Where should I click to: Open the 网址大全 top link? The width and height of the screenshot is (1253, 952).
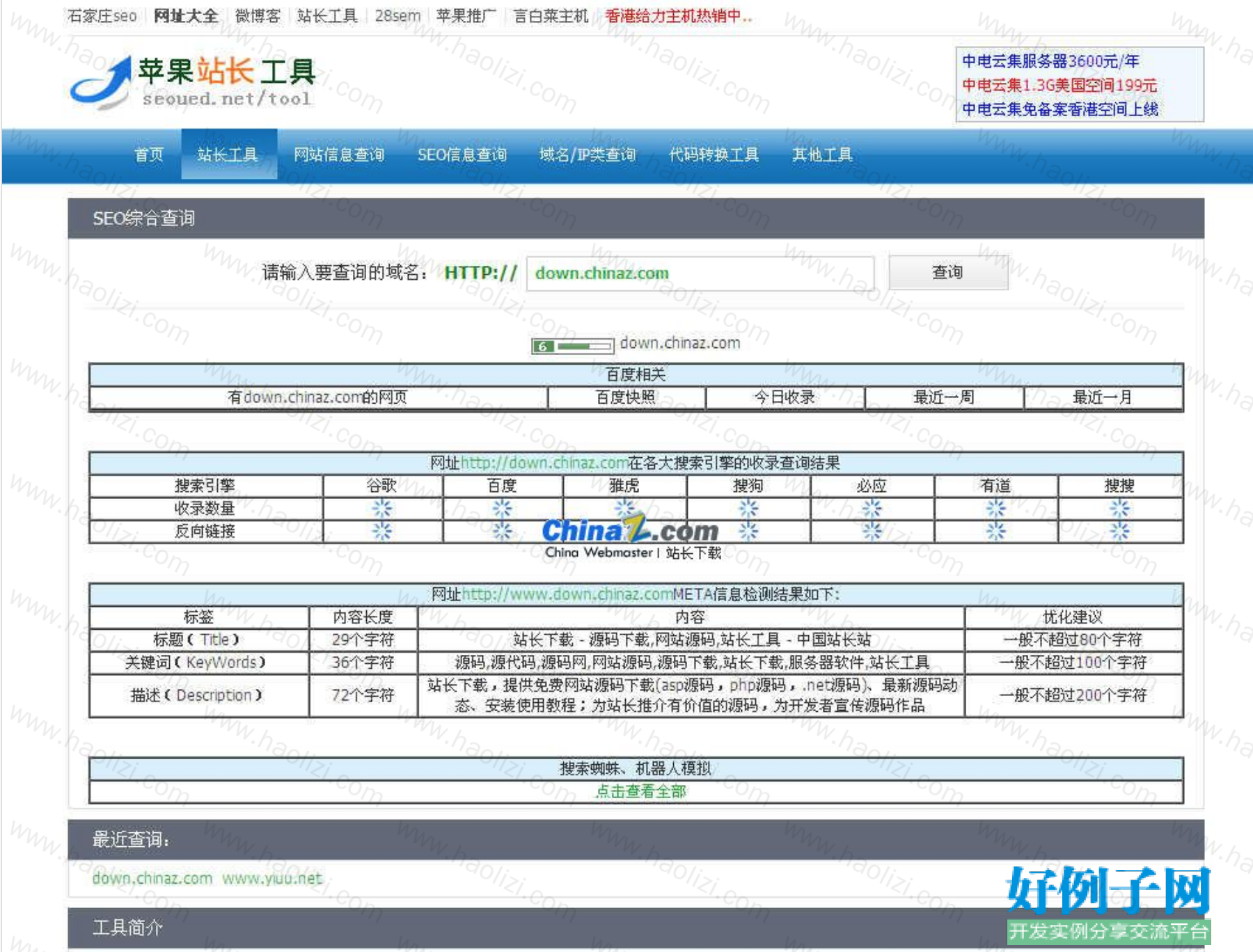(186, 16)
